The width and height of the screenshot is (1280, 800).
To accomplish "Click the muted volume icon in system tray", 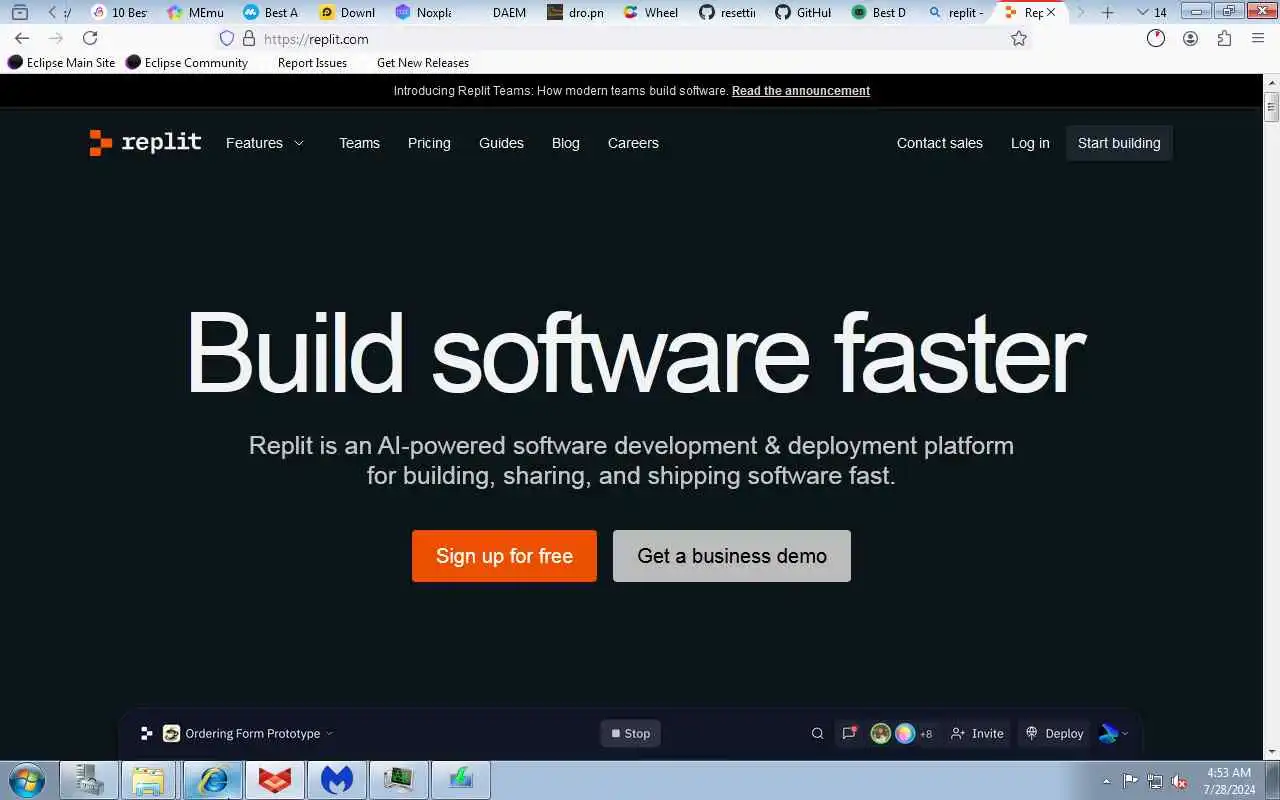I will click(x=1180, y=781).
